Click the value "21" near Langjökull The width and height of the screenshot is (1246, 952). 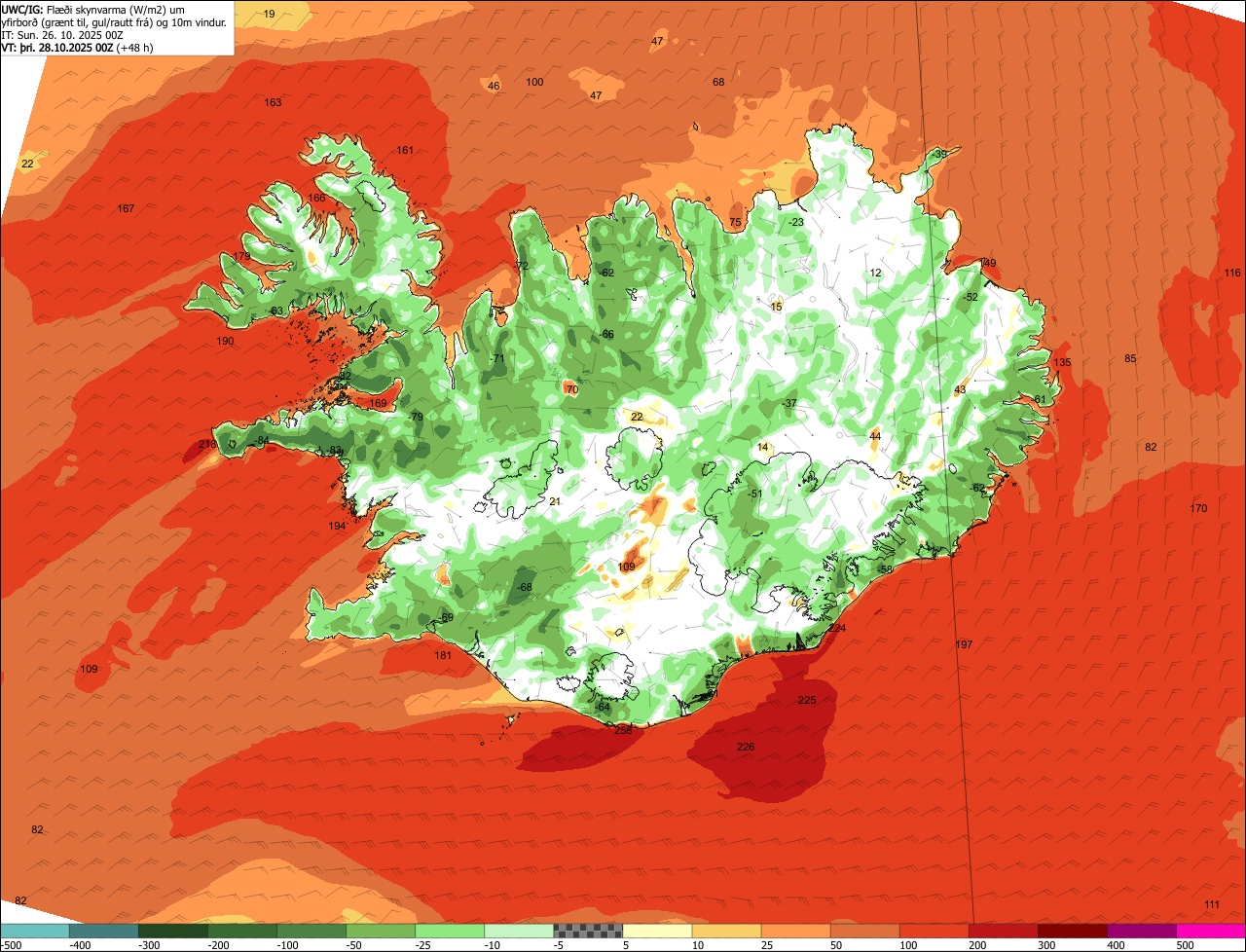pos(555,501)
